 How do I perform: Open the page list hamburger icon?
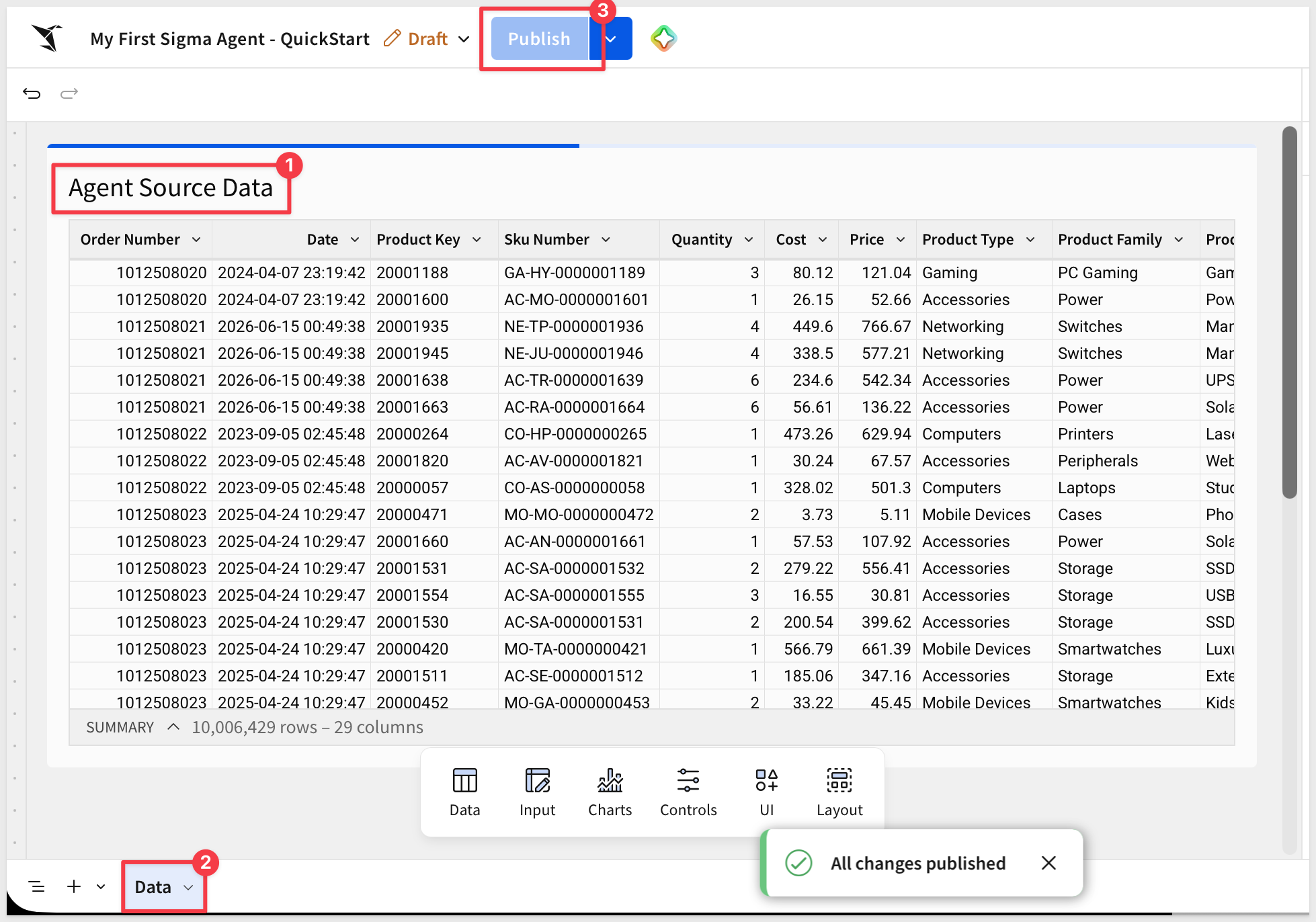click(x=37, y=887)
